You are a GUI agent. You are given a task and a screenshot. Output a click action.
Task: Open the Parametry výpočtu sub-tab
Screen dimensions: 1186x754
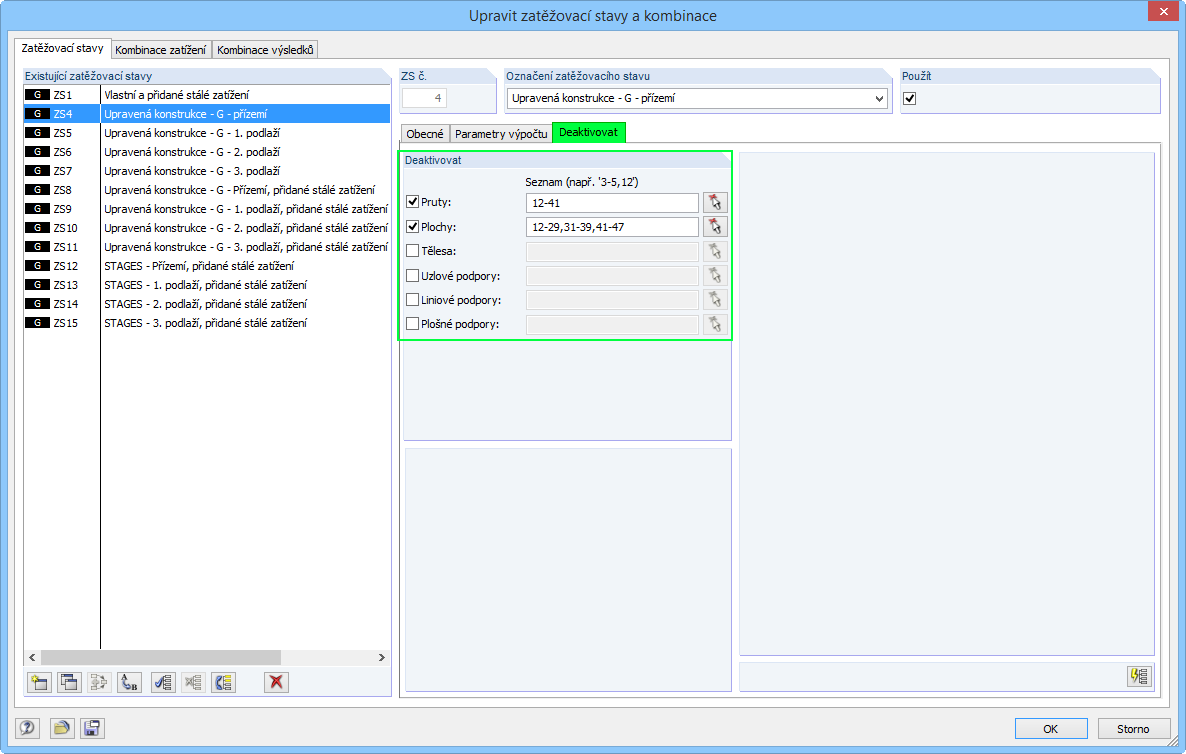[x=501, y=134]
